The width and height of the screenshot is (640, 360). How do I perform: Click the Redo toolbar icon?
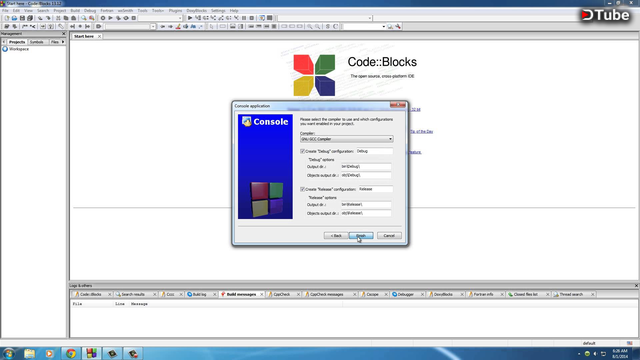[48, 18]
